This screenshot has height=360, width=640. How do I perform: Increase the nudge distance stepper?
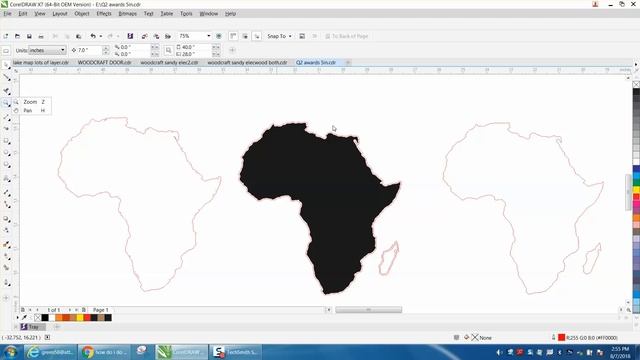tap(106, 48)
